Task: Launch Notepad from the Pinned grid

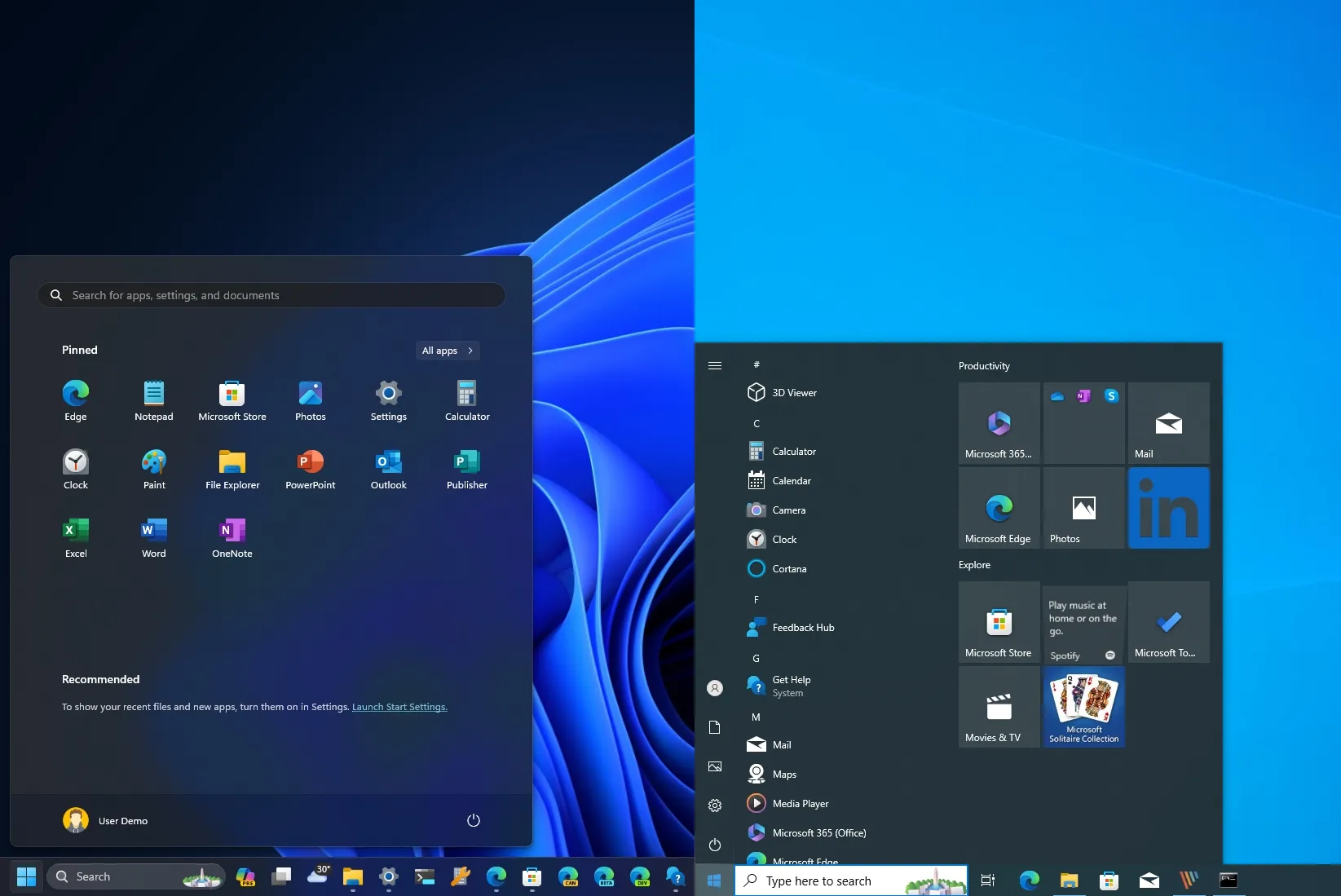Action: (x=154, y=400)
